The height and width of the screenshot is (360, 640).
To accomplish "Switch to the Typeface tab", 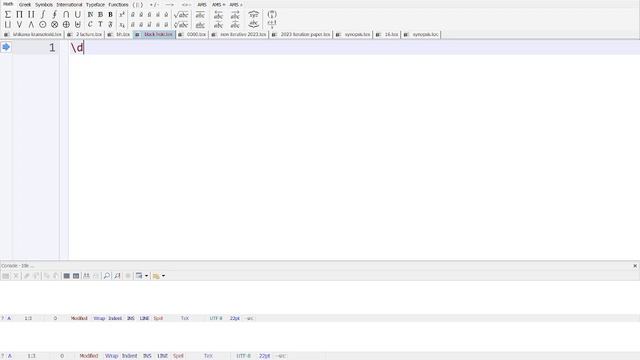I will tap(95, 4).
